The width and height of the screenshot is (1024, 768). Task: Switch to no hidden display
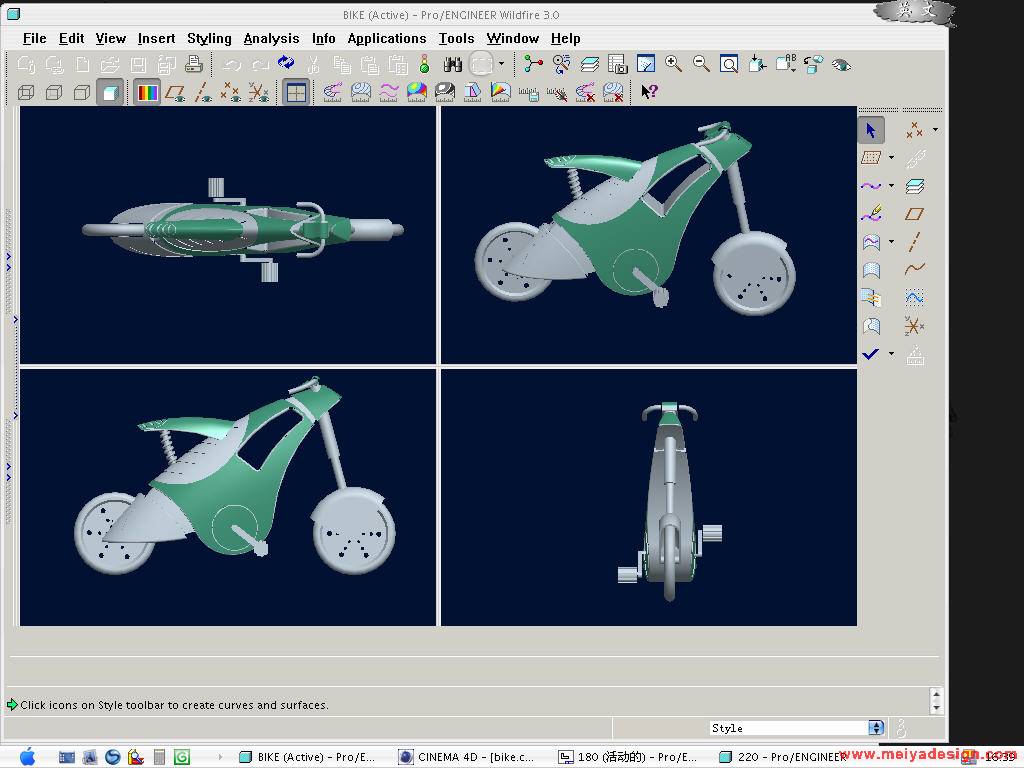click(x=82, y=92)
